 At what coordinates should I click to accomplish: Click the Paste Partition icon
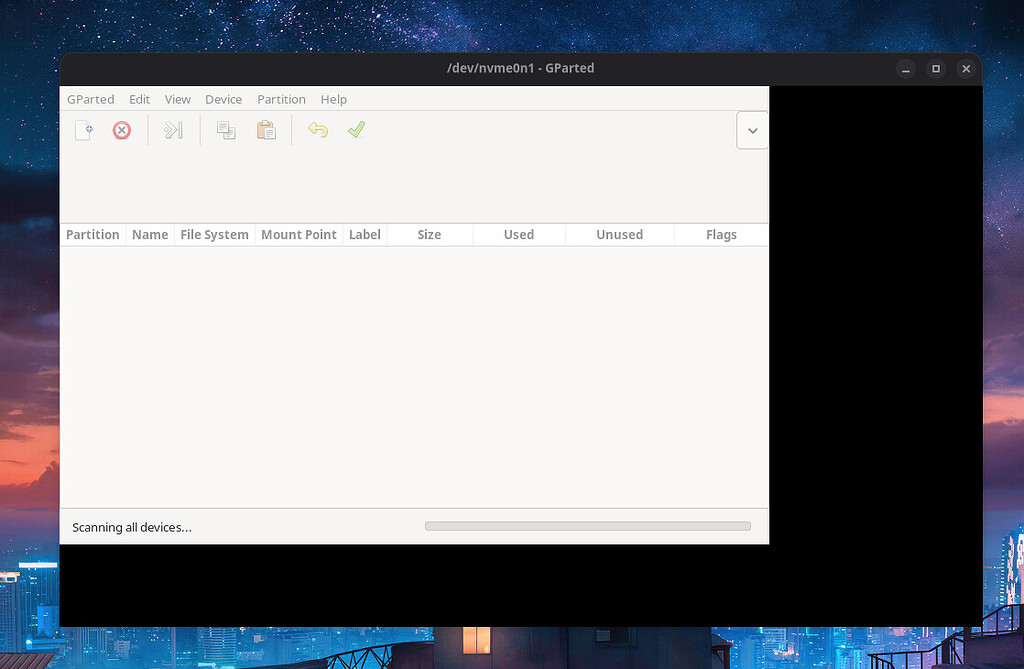tap(265, 130)
